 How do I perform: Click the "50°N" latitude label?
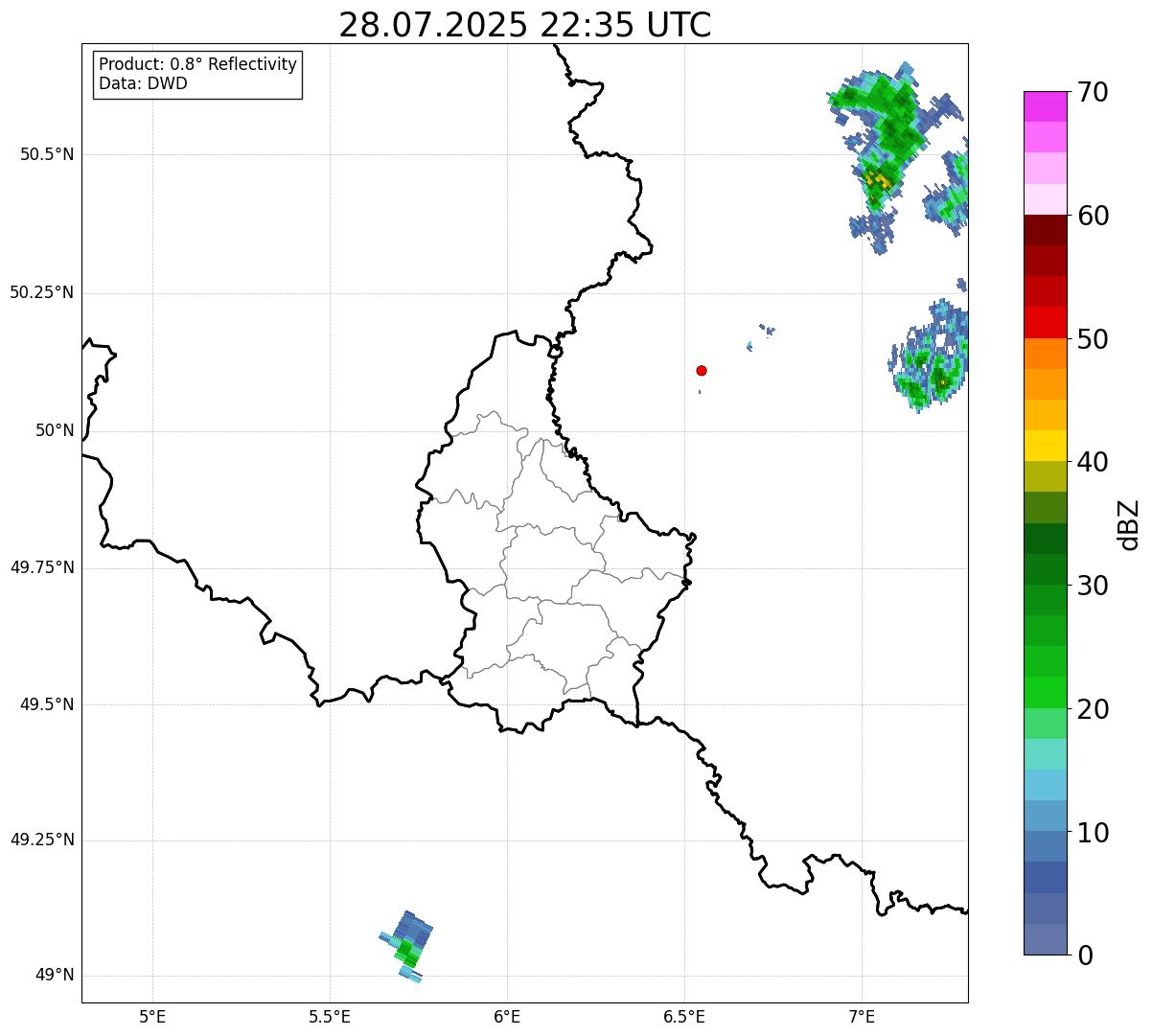click(x=55, y=430)
